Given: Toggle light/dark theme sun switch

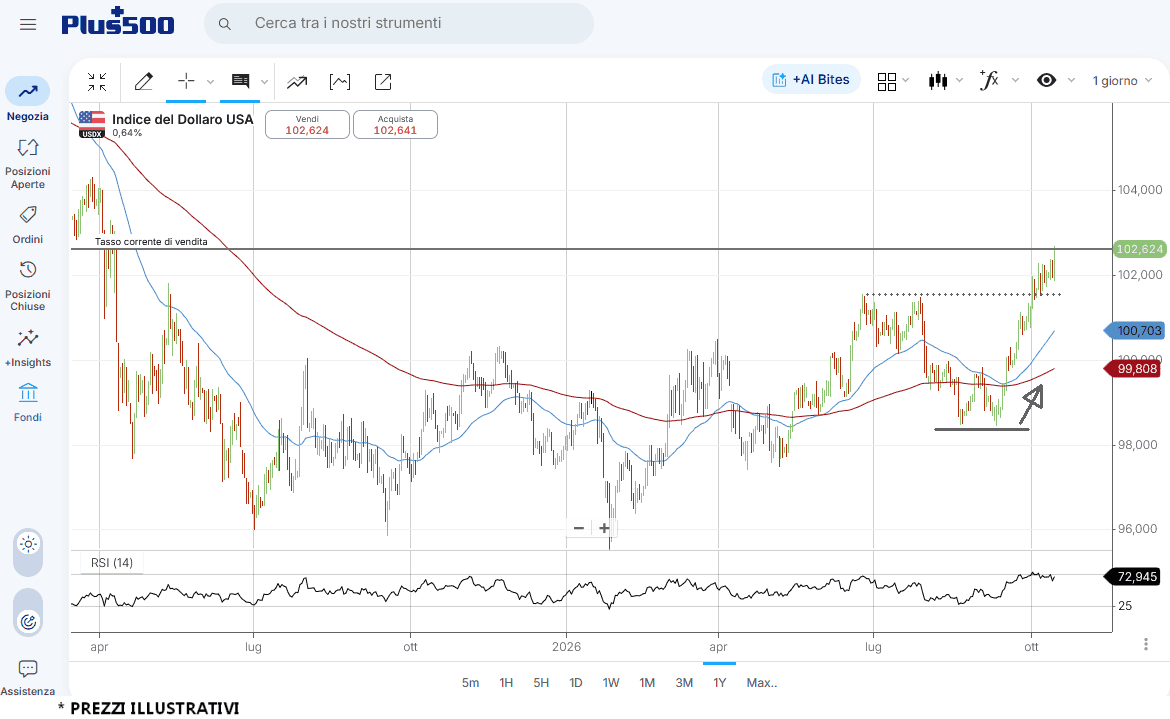Looking at the screenshot, I should (28, 553).
